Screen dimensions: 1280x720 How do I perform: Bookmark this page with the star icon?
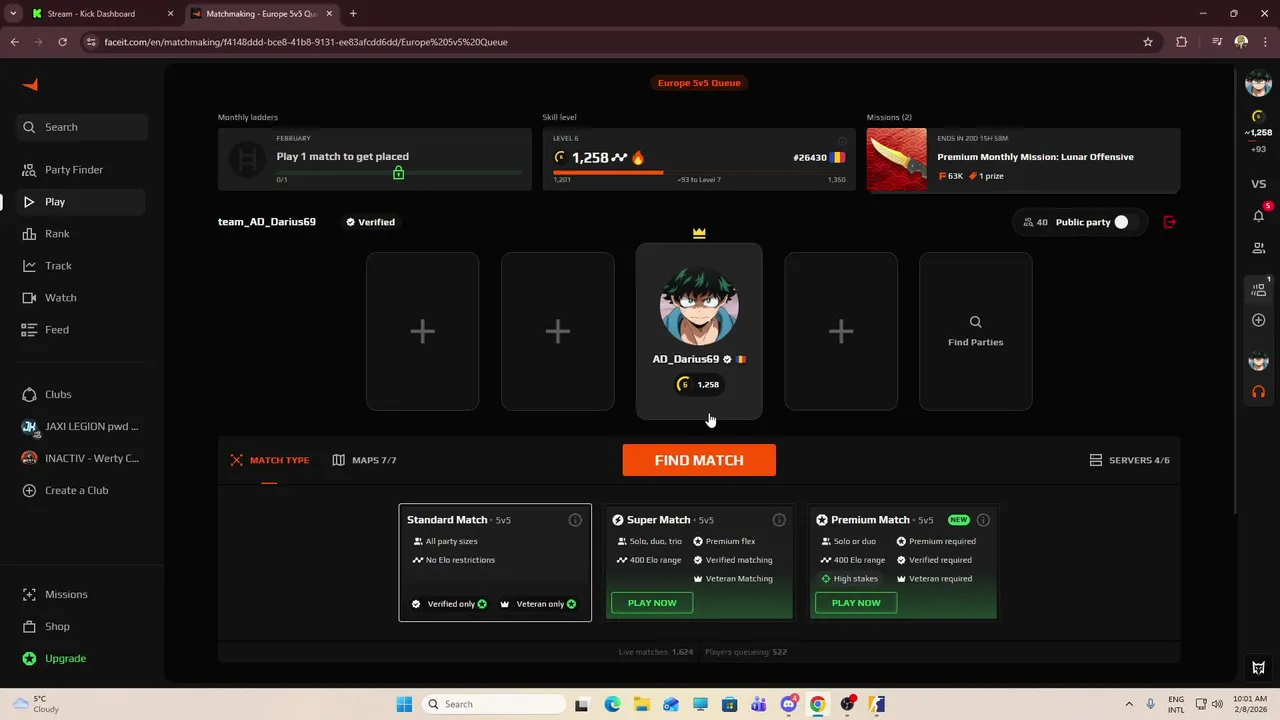point(1148,42)
